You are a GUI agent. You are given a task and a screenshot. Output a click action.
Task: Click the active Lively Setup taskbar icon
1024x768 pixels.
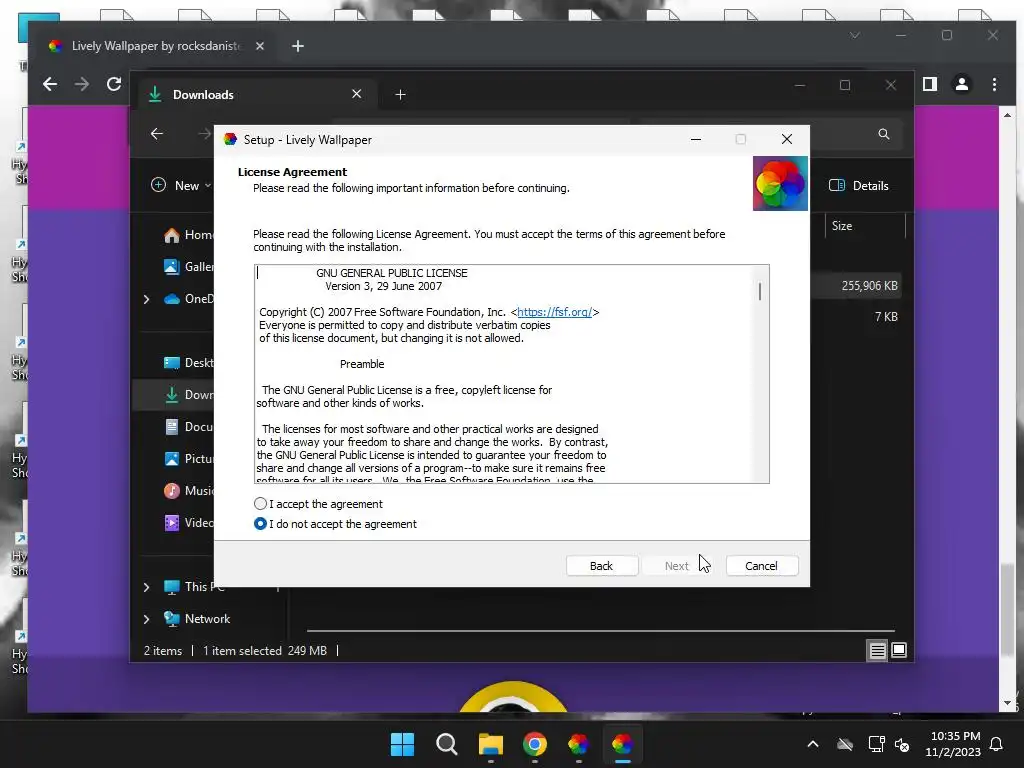click(622, 744)
